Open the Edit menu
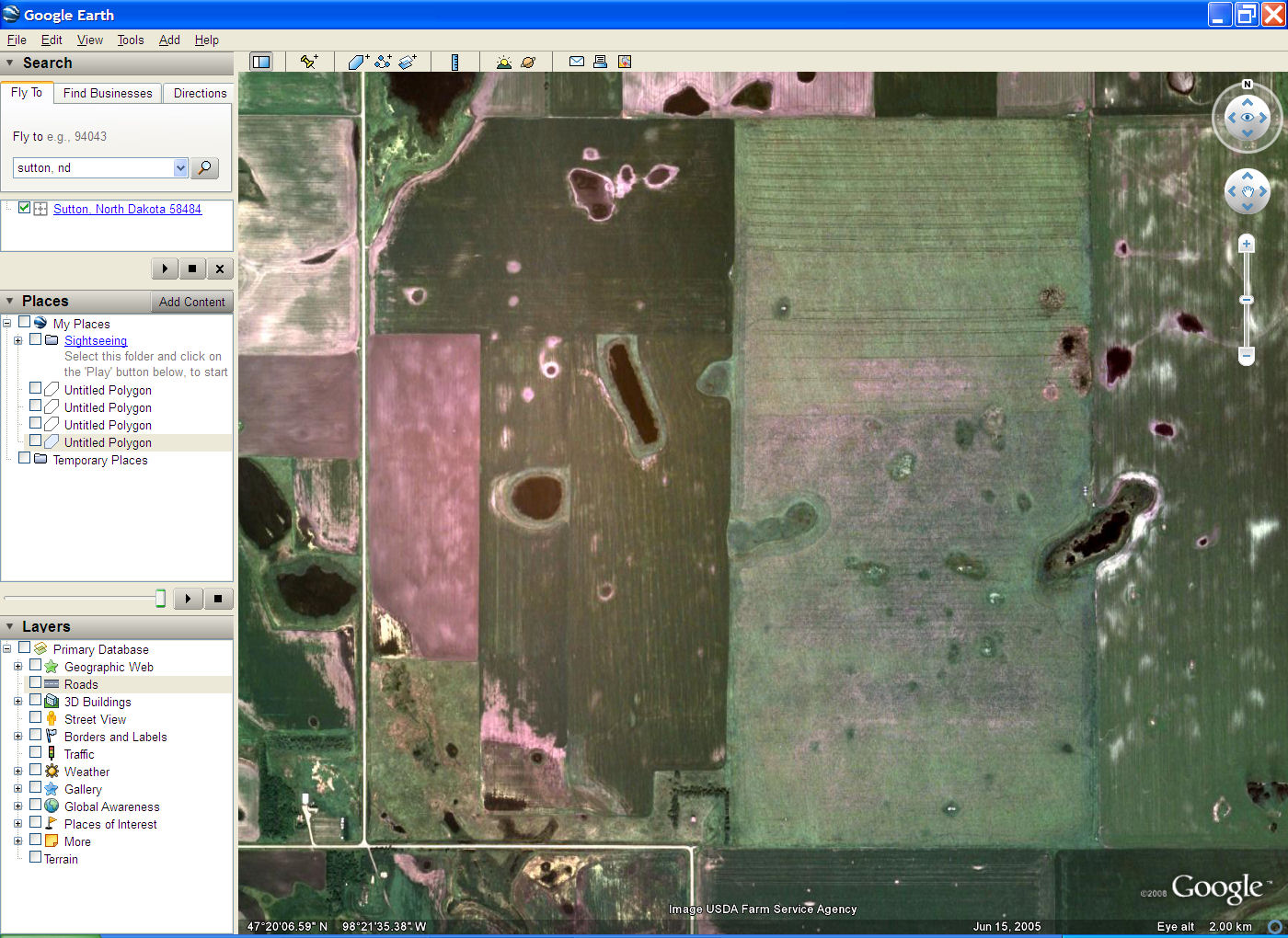 pos(52,40)
